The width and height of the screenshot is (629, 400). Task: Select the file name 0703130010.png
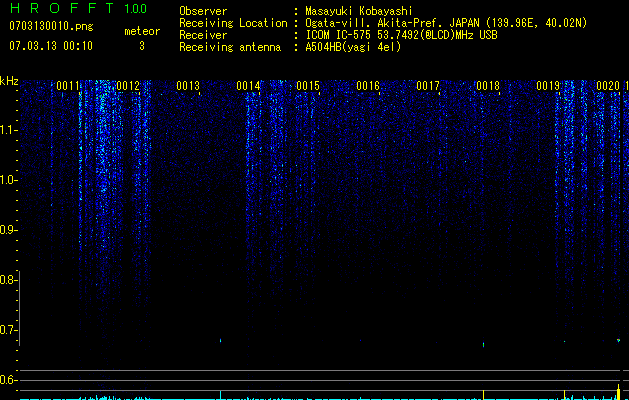tap(51, 26)
